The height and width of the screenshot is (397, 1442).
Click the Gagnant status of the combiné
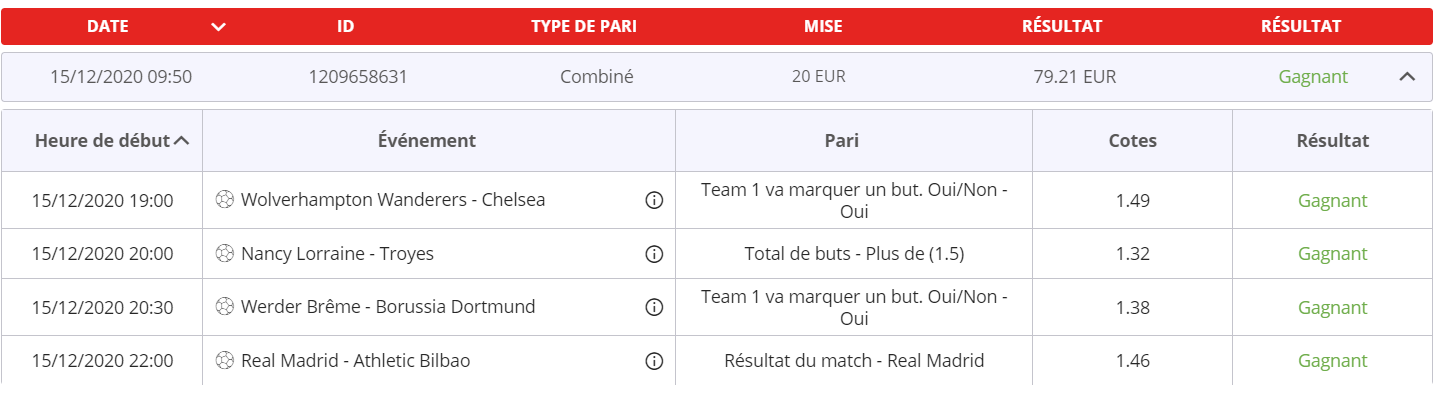1313,77
